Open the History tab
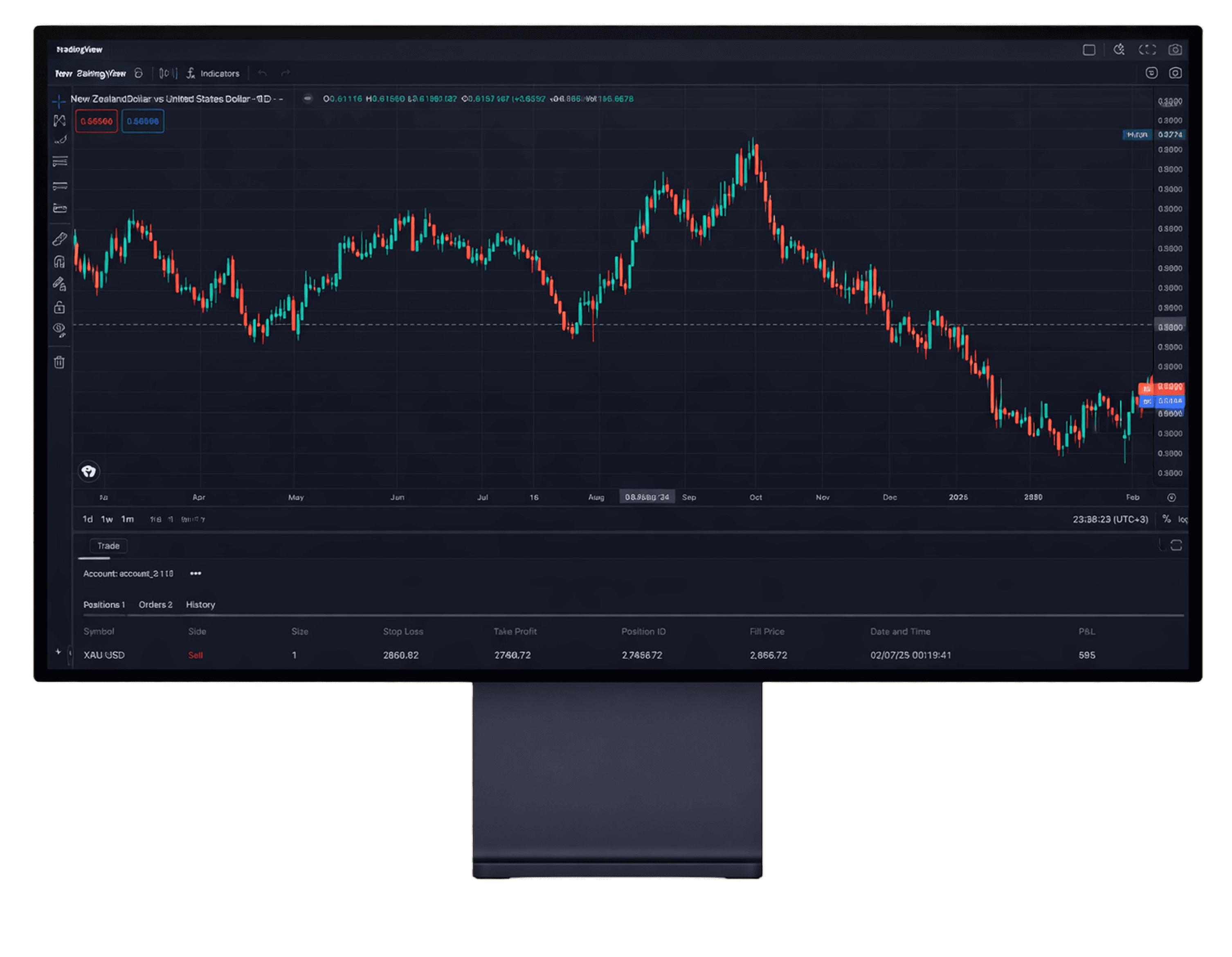 click(x=200, y=604)
